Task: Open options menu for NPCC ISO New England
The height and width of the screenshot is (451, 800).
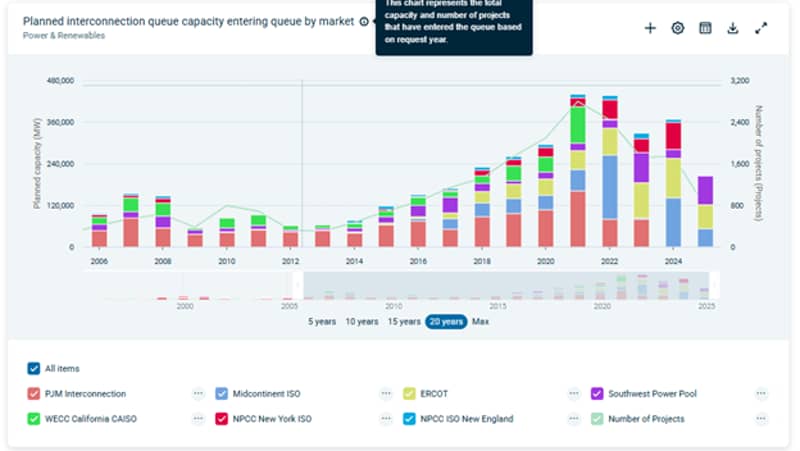Action: pyautogui.click(x=574, y=418)
